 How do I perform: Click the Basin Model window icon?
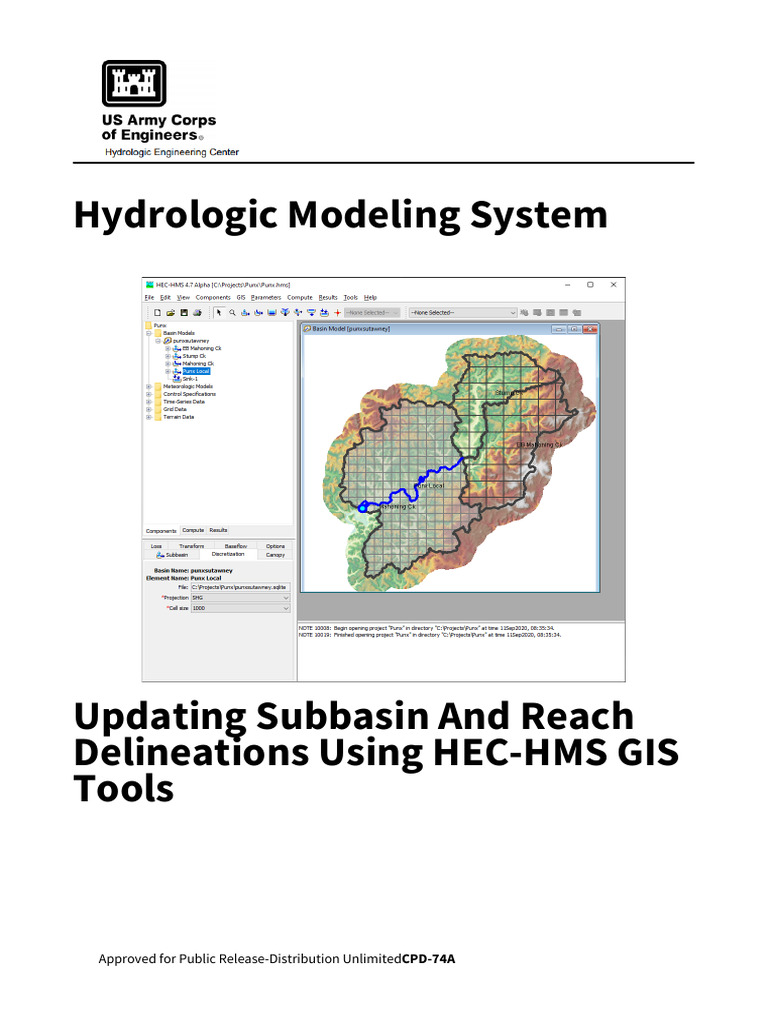(308, 328)
